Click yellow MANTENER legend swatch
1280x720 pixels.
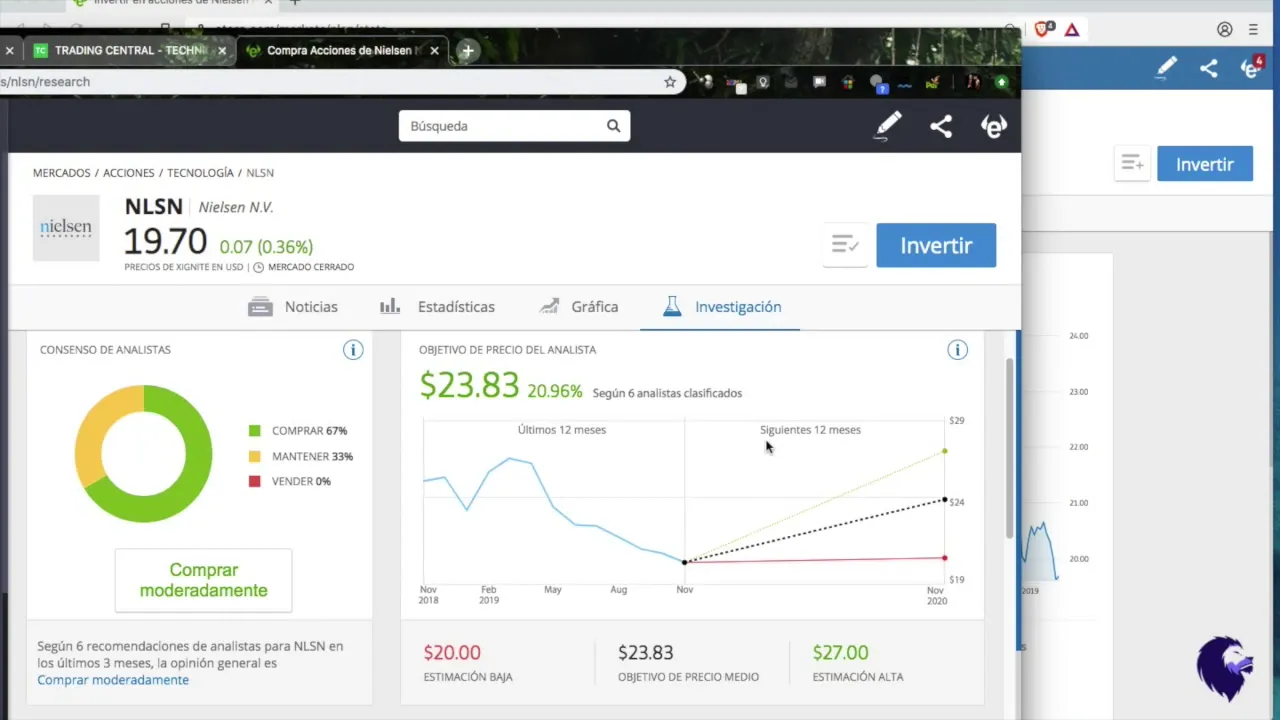tap(255, 456)
